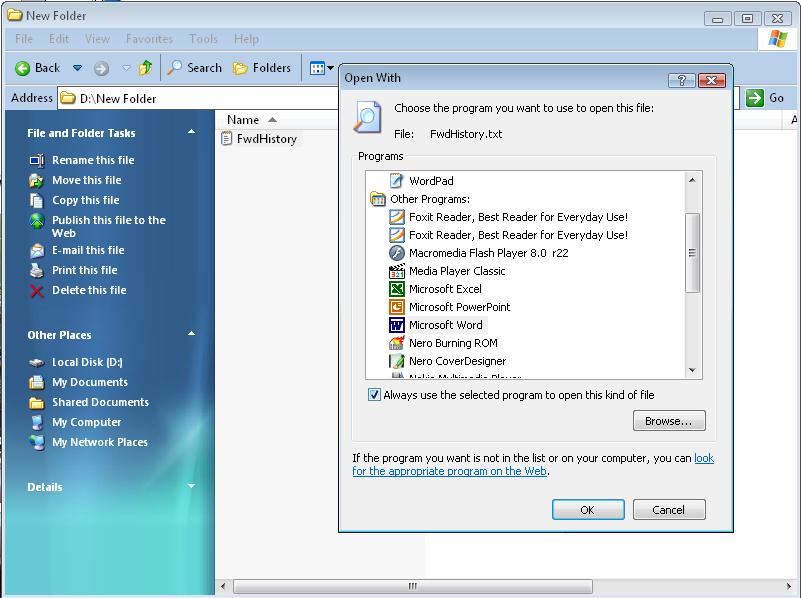Viewport: 801px width, 598px height.
Task: Click the programs list scroll up arrow
Action: (692, 180)
